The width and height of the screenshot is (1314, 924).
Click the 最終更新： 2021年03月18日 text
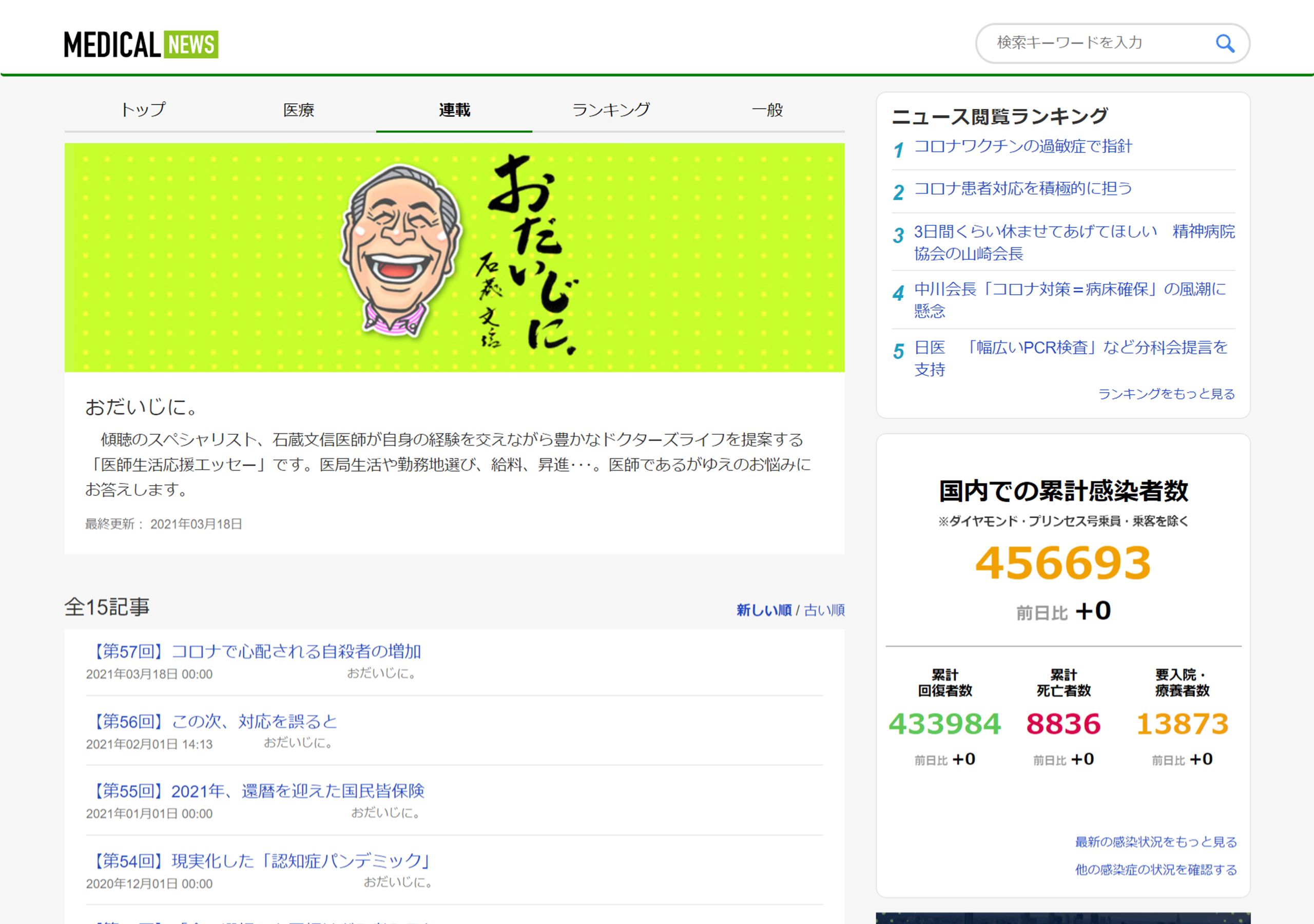click(x=164, y=525)
